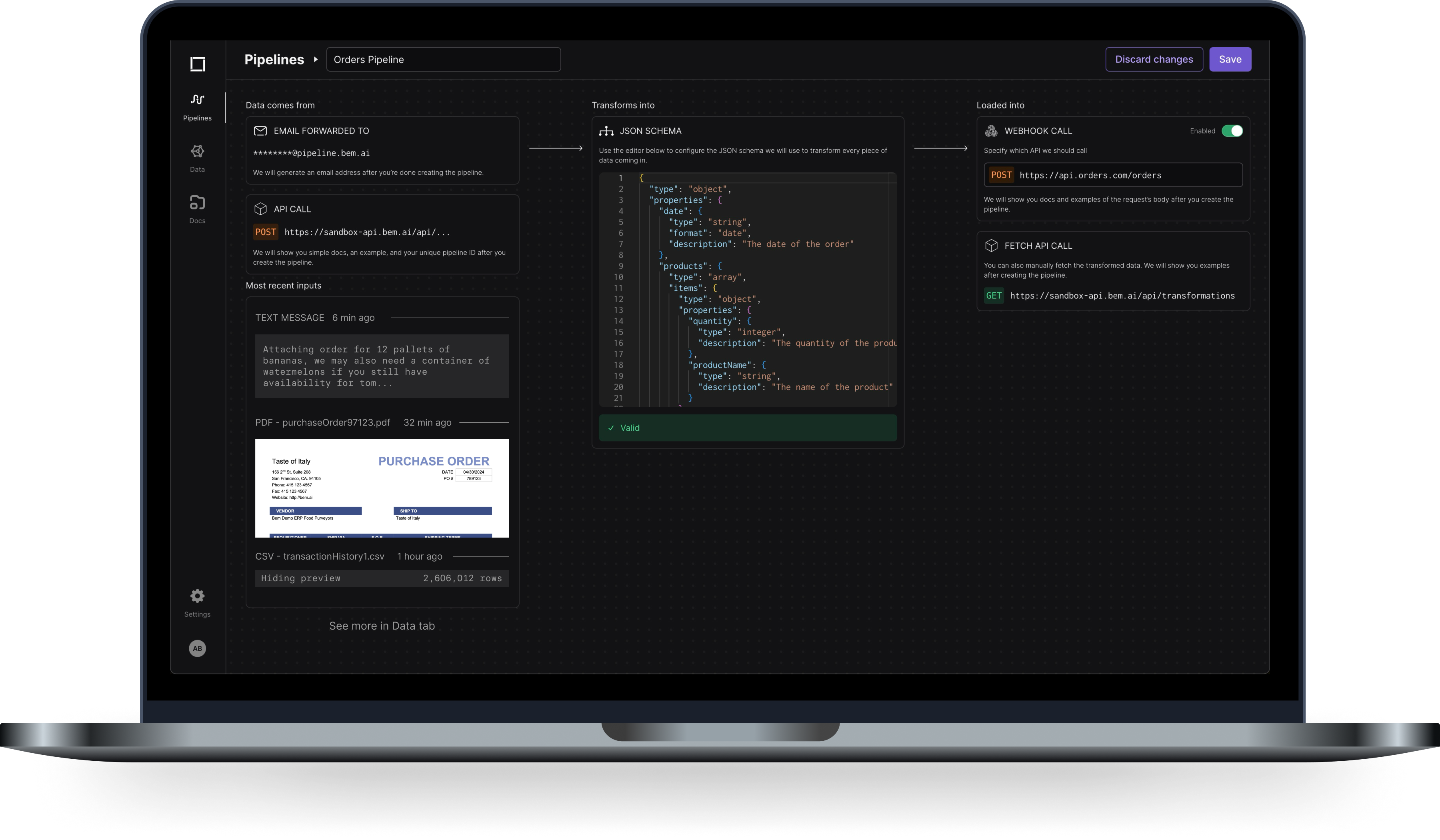Click the square logo icon in sidebar

click(x=197, y=64)
